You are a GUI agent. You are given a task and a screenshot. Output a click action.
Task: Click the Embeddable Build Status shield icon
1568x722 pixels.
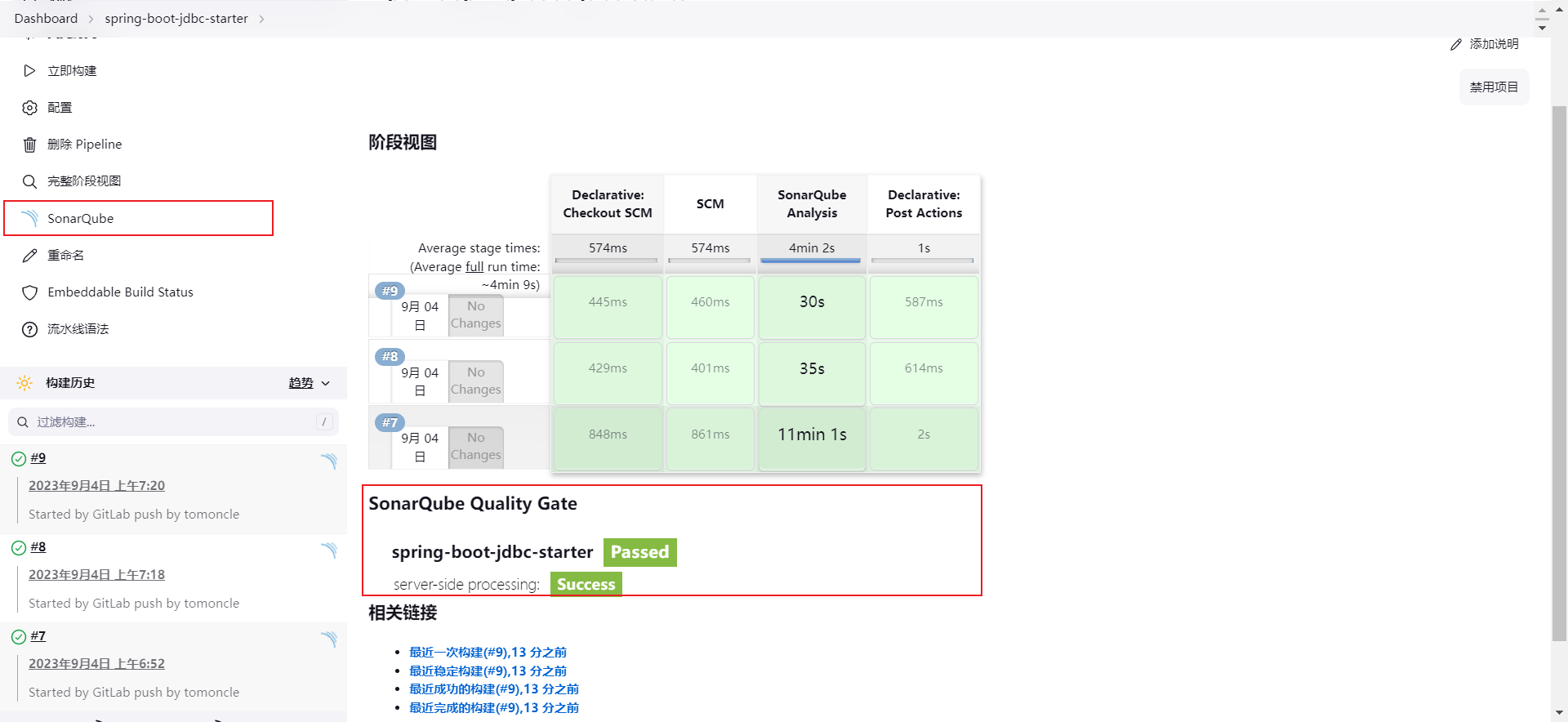pos(29,292)
